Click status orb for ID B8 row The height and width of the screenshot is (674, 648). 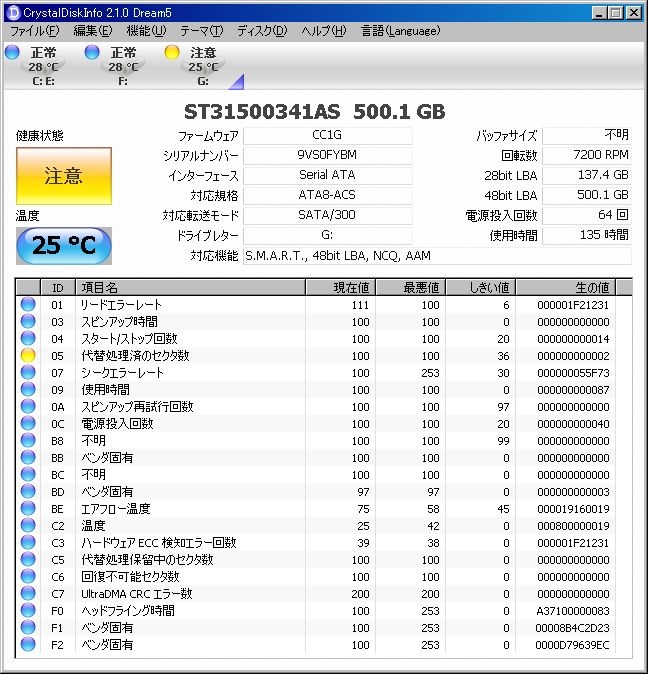click(28, 440)
